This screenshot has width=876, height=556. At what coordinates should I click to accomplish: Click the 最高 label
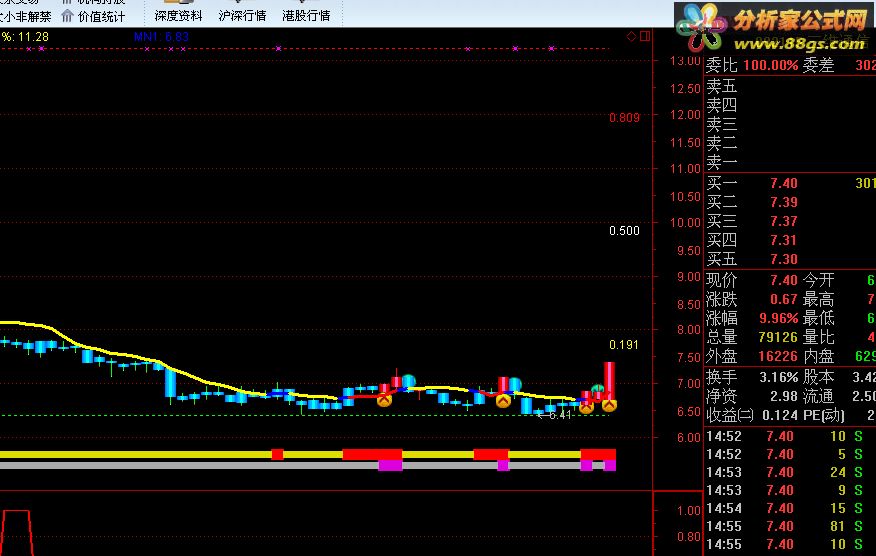pyautogui.click(x=818, y=299)
